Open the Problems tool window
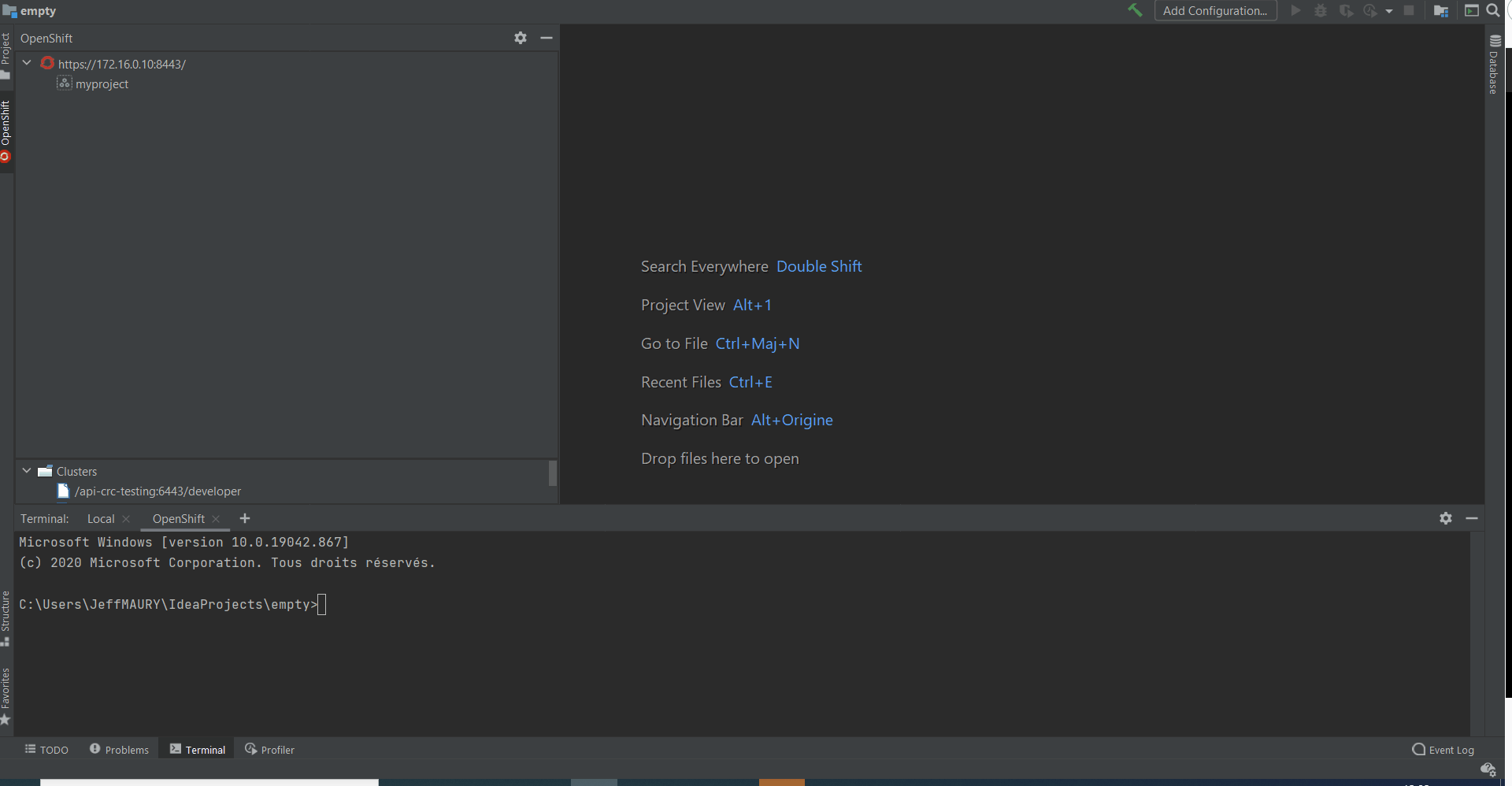1512x786 pixels. pos(119,750)
